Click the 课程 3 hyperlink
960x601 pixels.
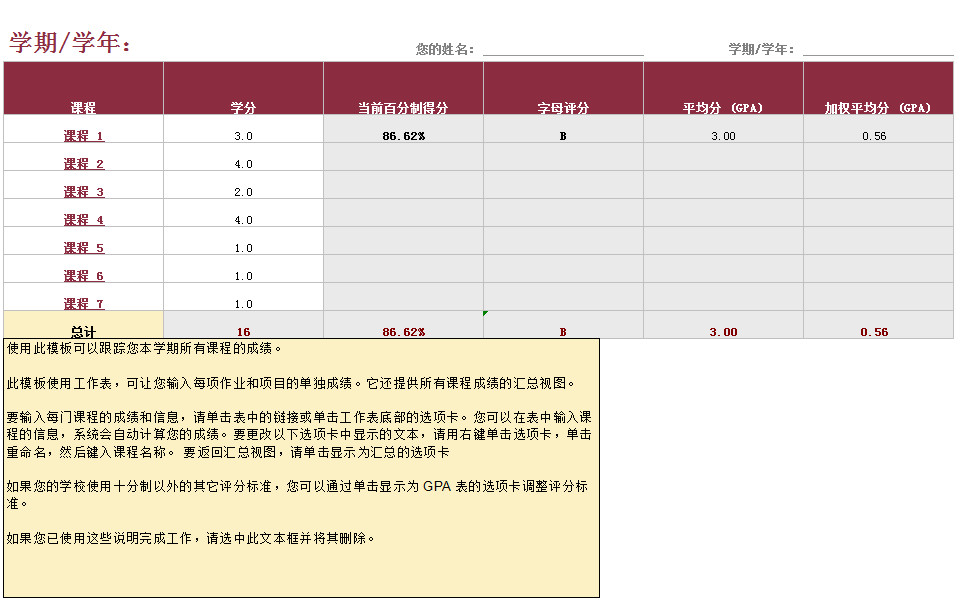[83, 192]
